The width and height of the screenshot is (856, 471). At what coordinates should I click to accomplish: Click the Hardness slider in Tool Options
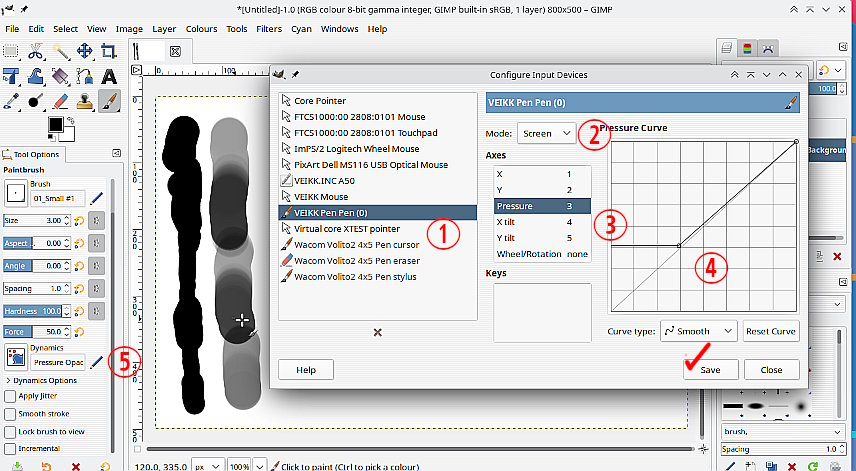pyautogui.click(x=37, y=311)
